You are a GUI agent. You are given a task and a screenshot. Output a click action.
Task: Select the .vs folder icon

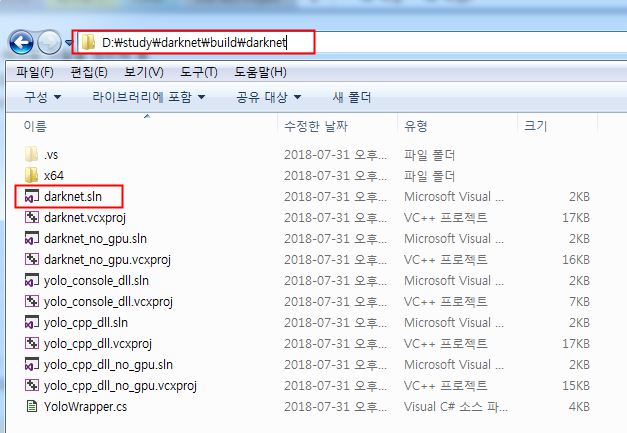[x=32, y=154]
